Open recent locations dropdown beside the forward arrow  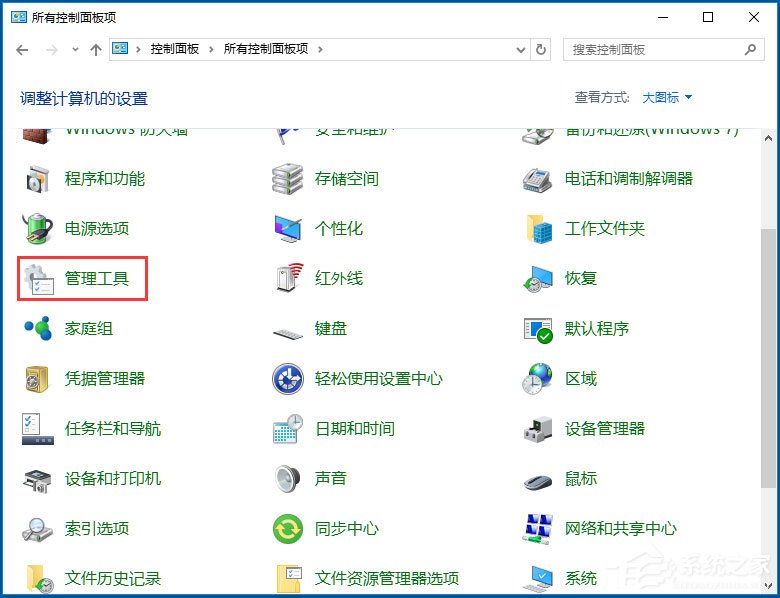74,49
